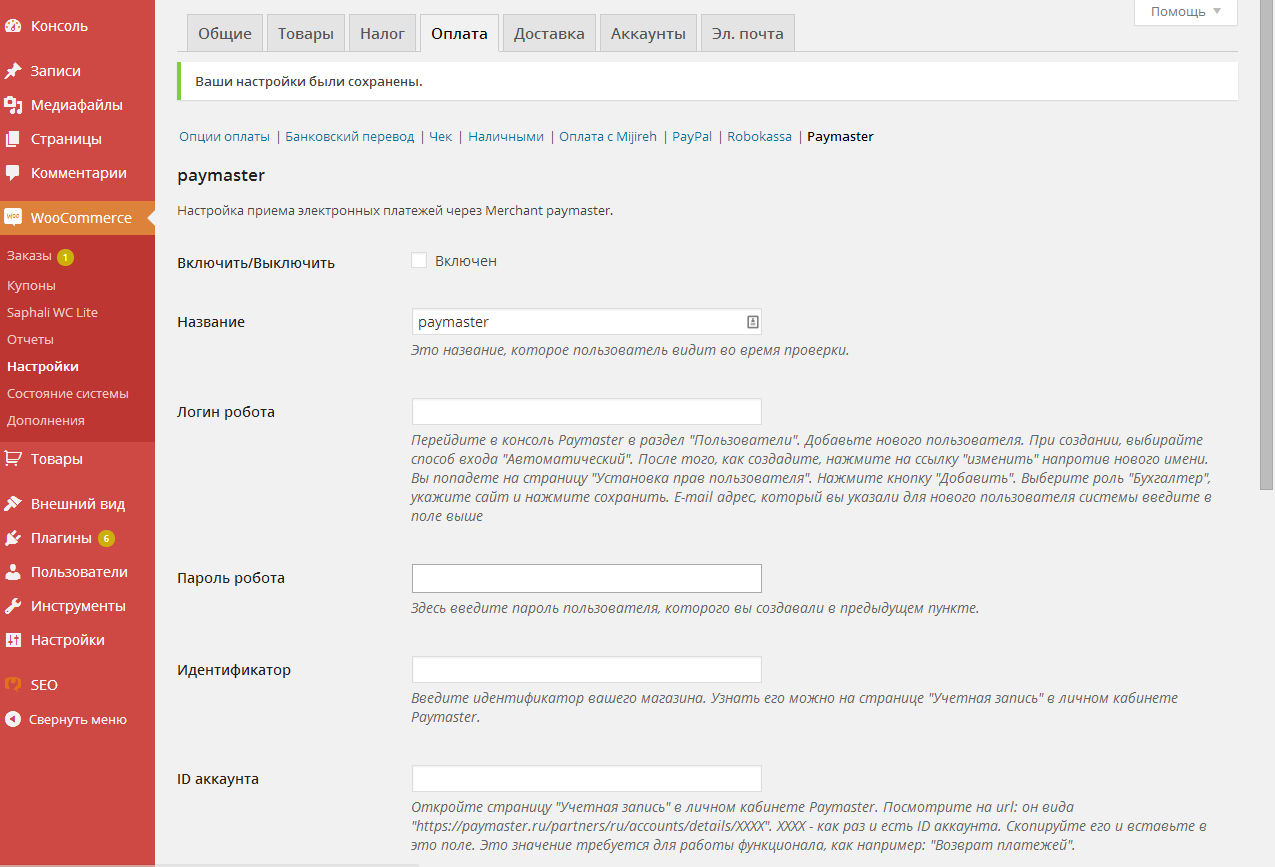Screen dimensions: 1275x867
Task: Click the Свернуть меню arrow icon
Action: pyautogui.click(x=13, y=719)
